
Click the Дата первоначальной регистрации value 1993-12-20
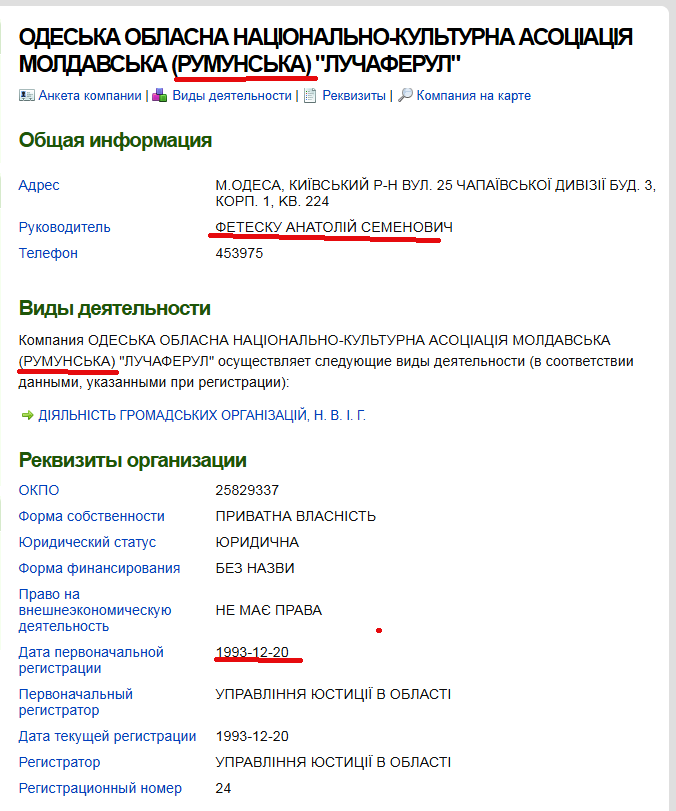(x=252, y=652)
